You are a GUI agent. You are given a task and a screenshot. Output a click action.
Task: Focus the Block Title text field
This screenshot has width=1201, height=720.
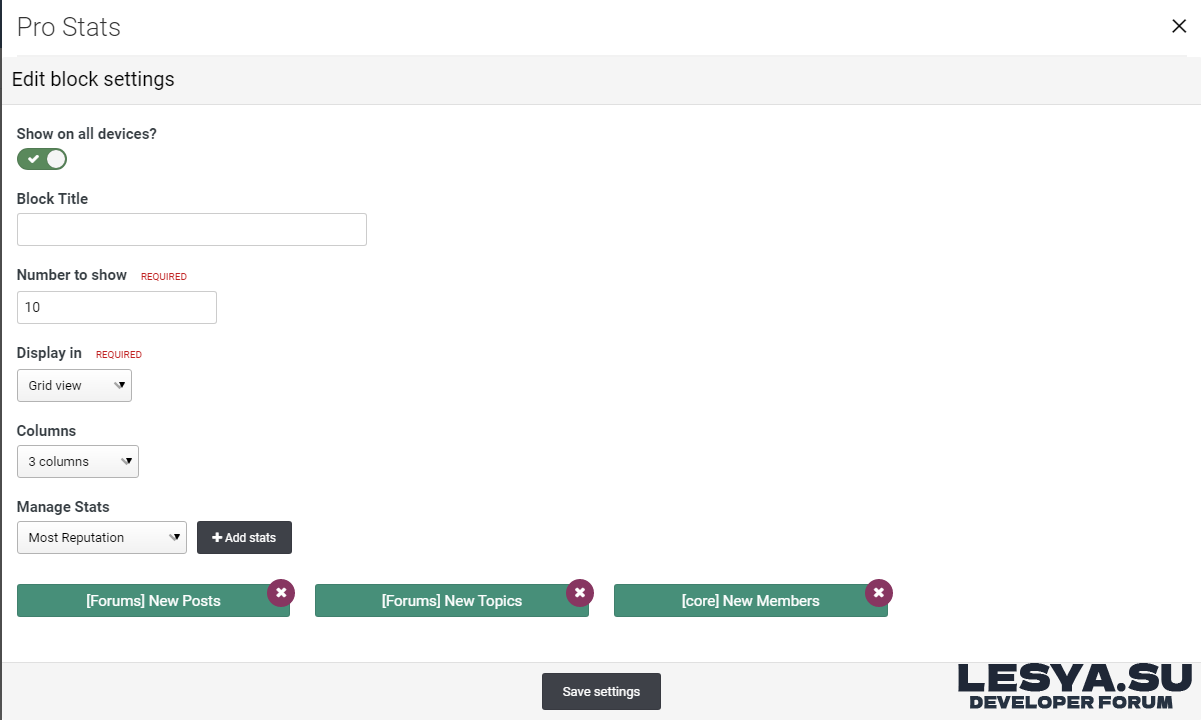click(x=192, y=230)
